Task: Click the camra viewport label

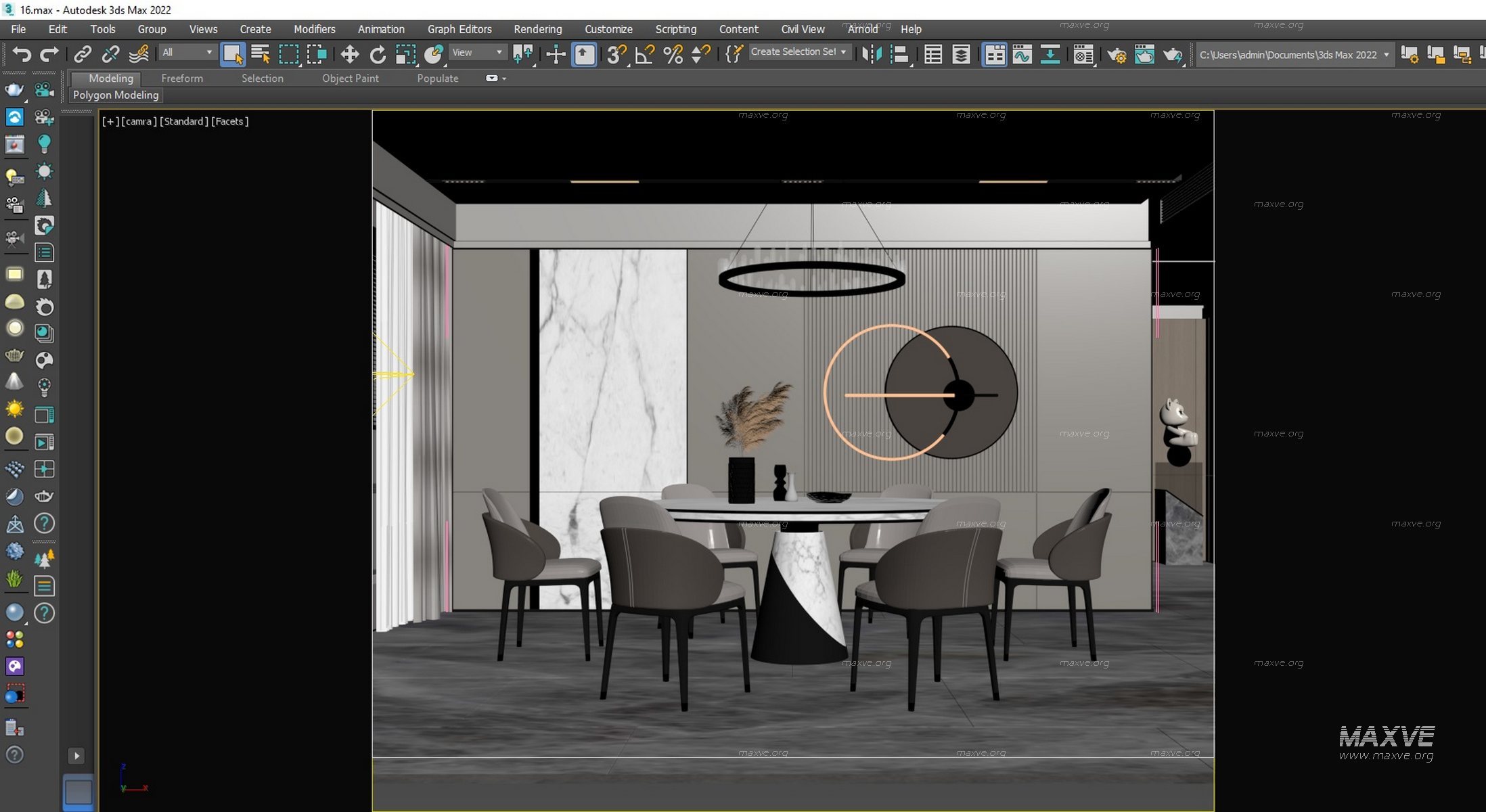Action: pyautogui.click(x=137, y=121)
